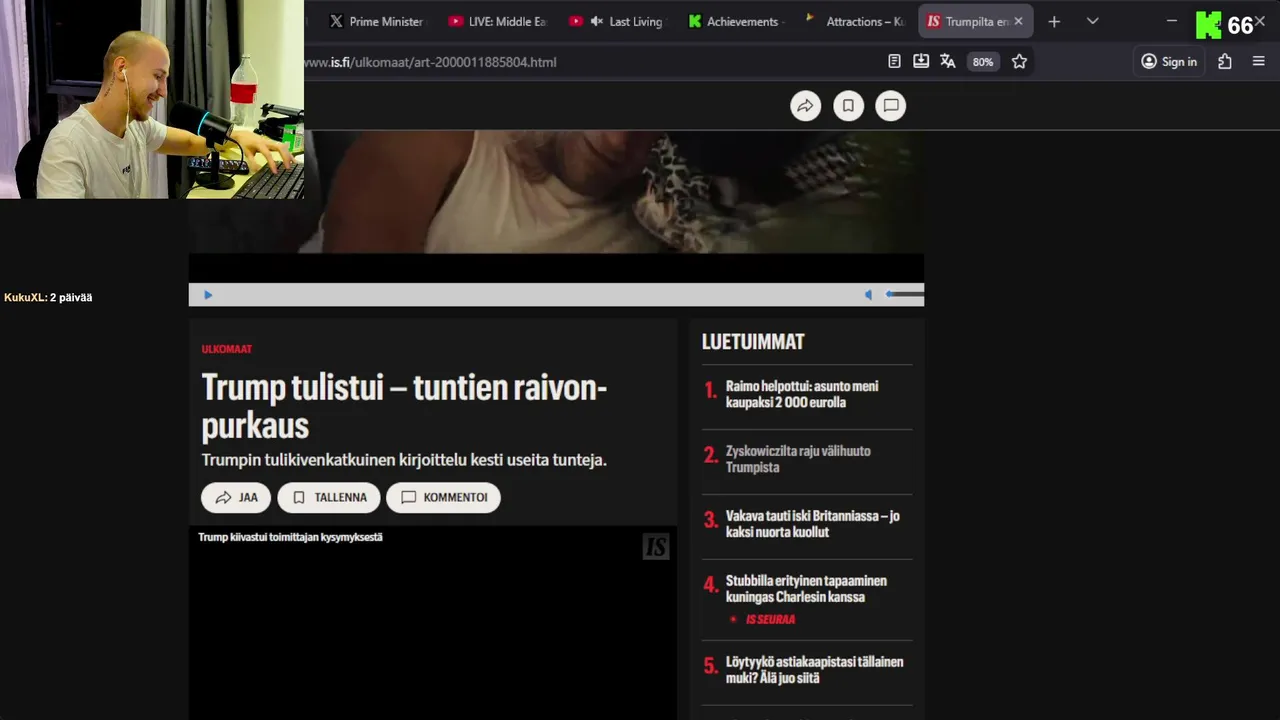
Task: Click the streamer webcam overlay
Action: click(152, 99)
